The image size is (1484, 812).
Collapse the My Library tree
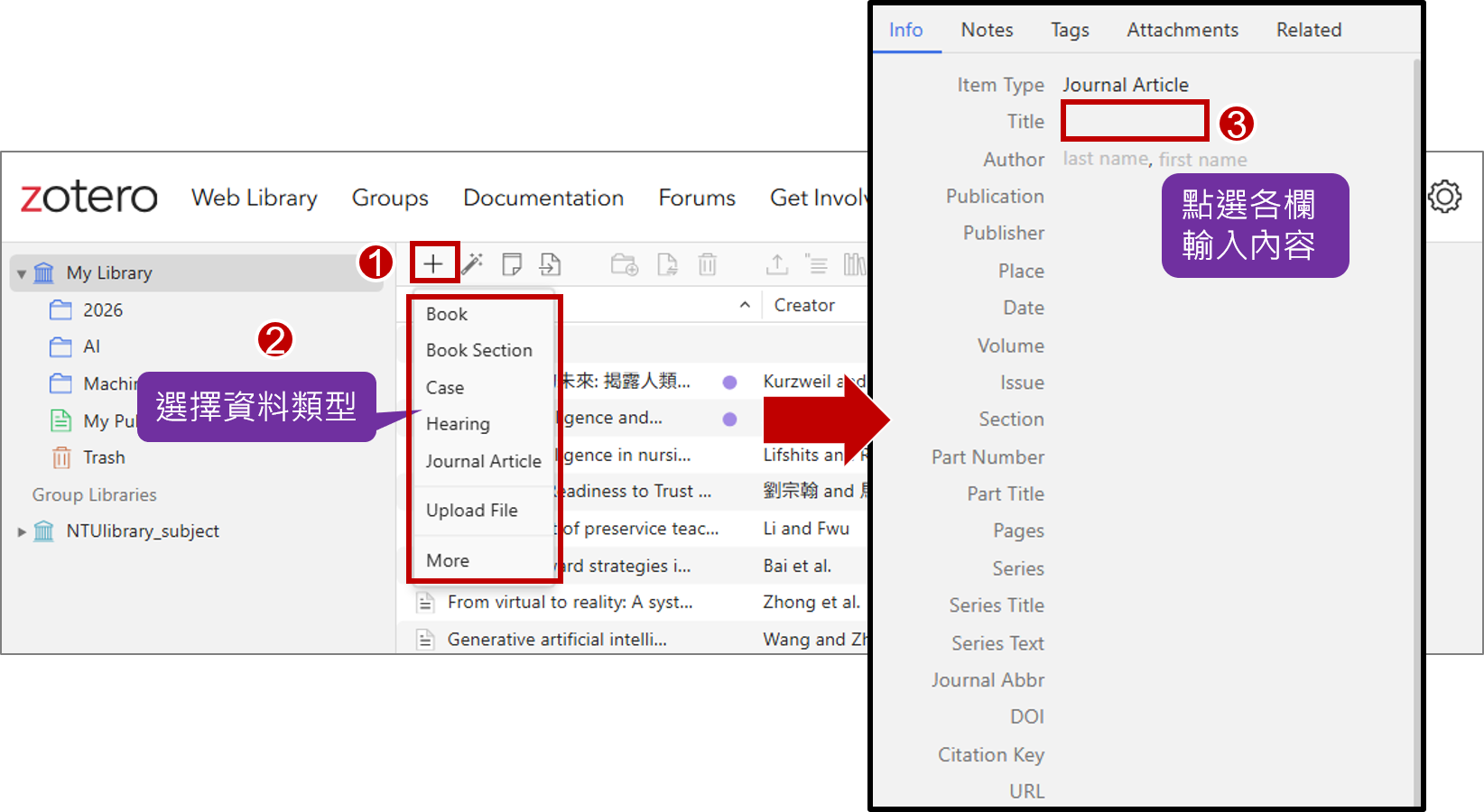coord(22,273)
